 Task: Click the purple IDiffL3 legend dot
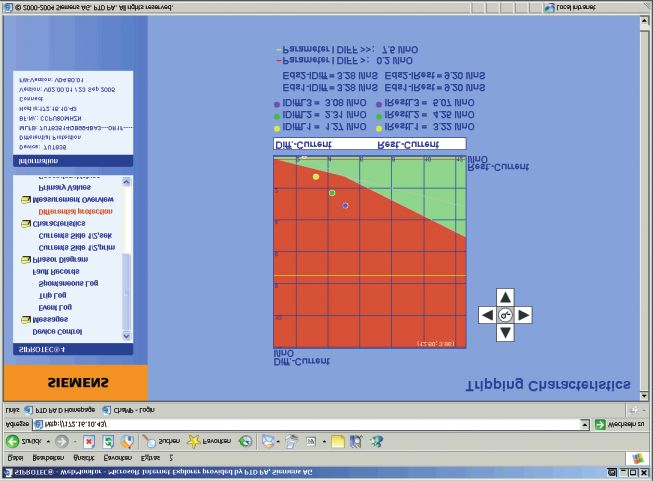[277, 105]
